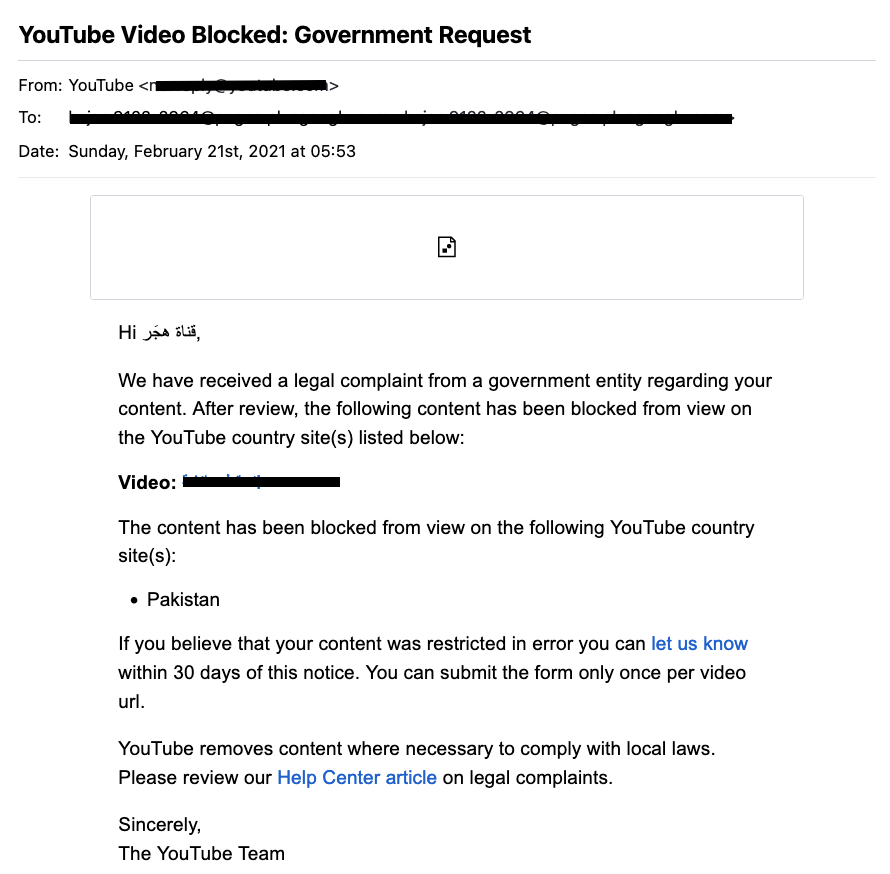Click the "To:" field label

point(30,118)
